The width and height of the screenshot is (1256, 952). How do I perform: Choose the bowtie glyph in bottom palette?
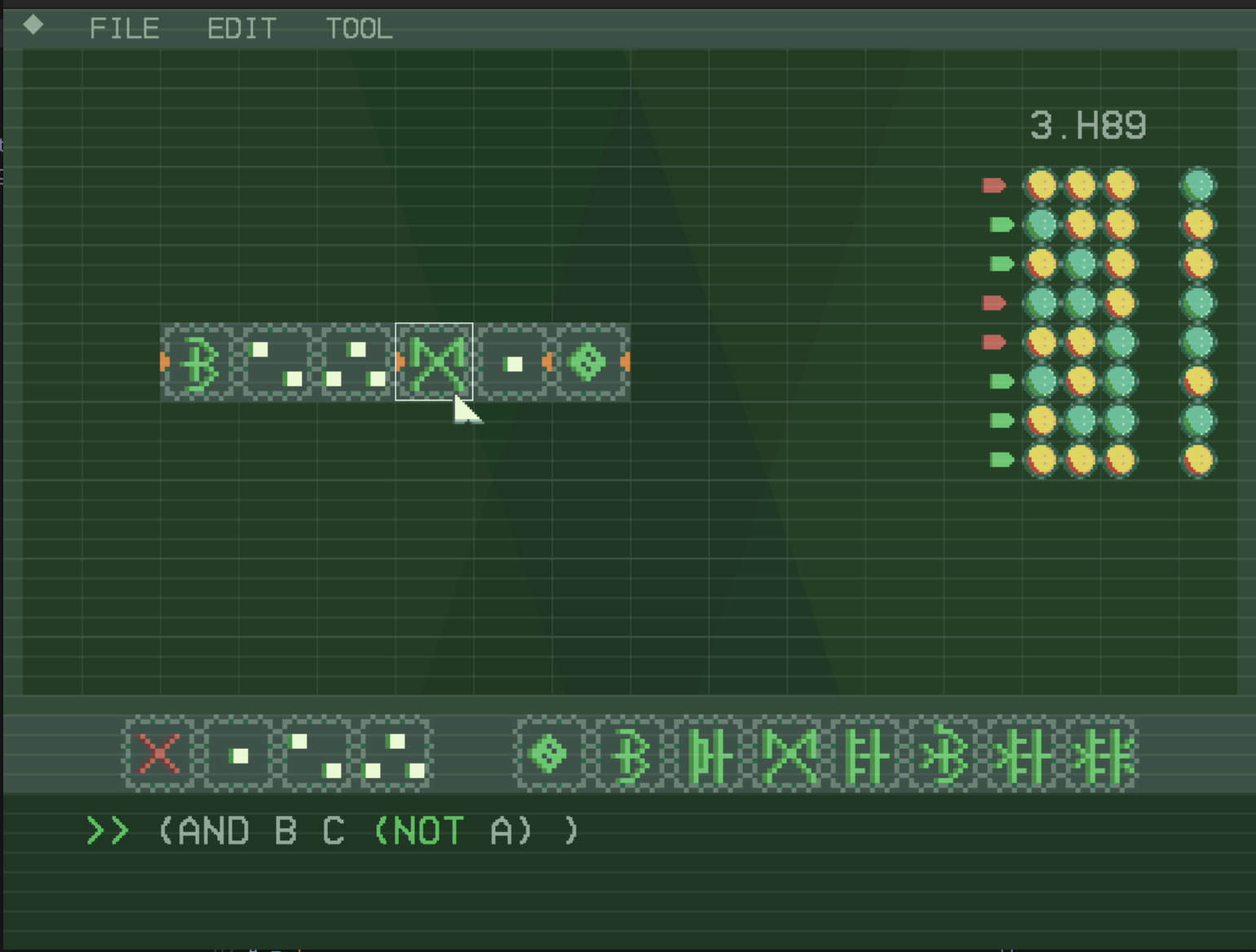[x=789, y=754]
